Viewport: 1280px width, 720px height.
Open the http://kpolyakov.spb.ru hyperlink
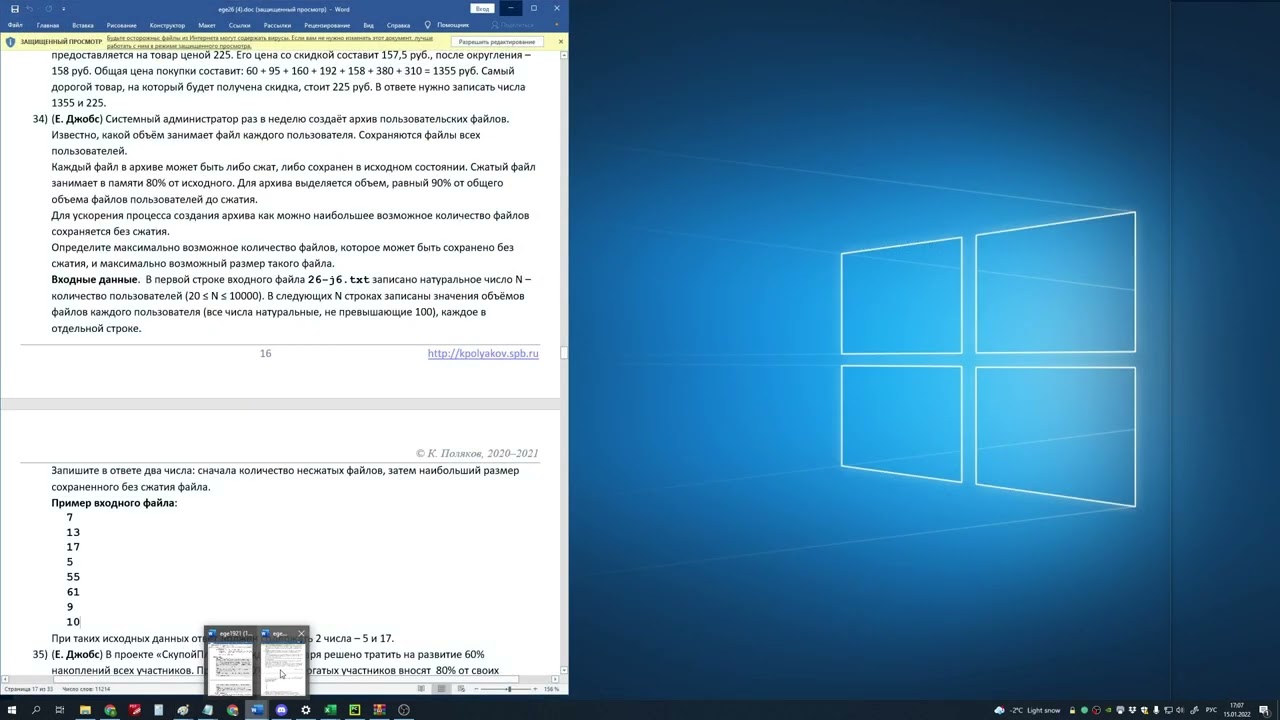point(483,353)
